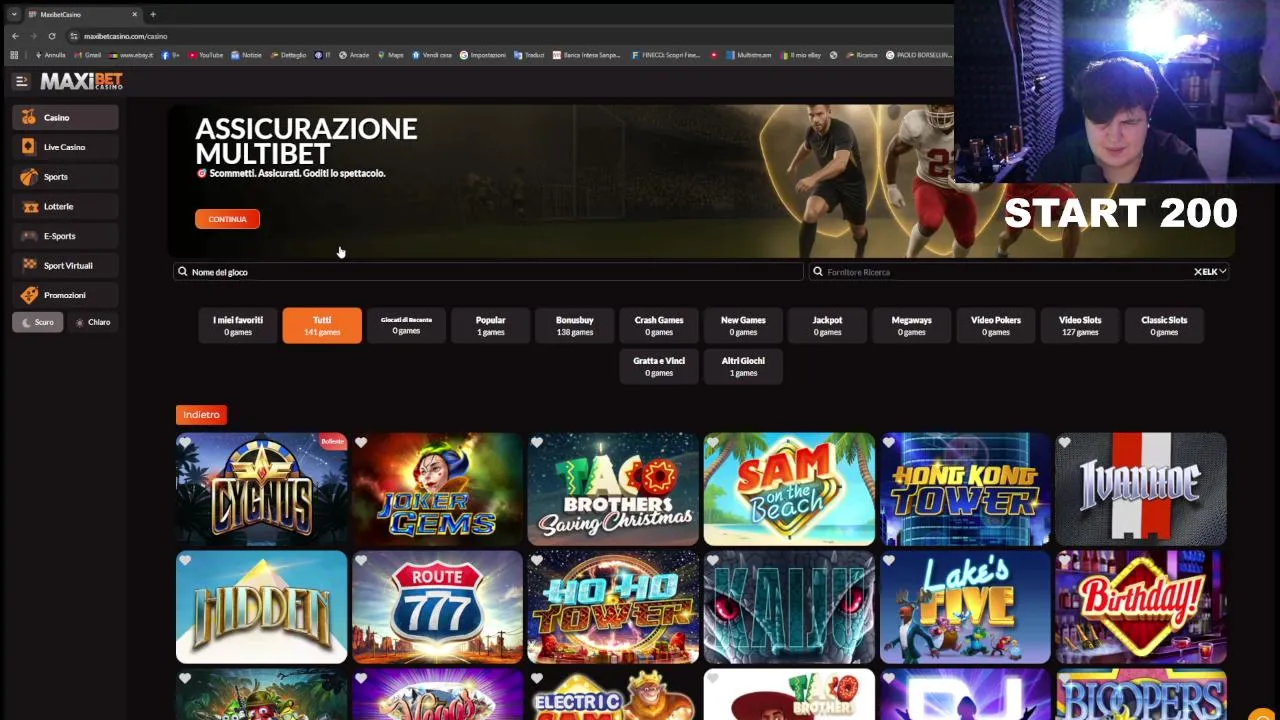Go to Sports section in sidebar

click(x=66, y=177)
